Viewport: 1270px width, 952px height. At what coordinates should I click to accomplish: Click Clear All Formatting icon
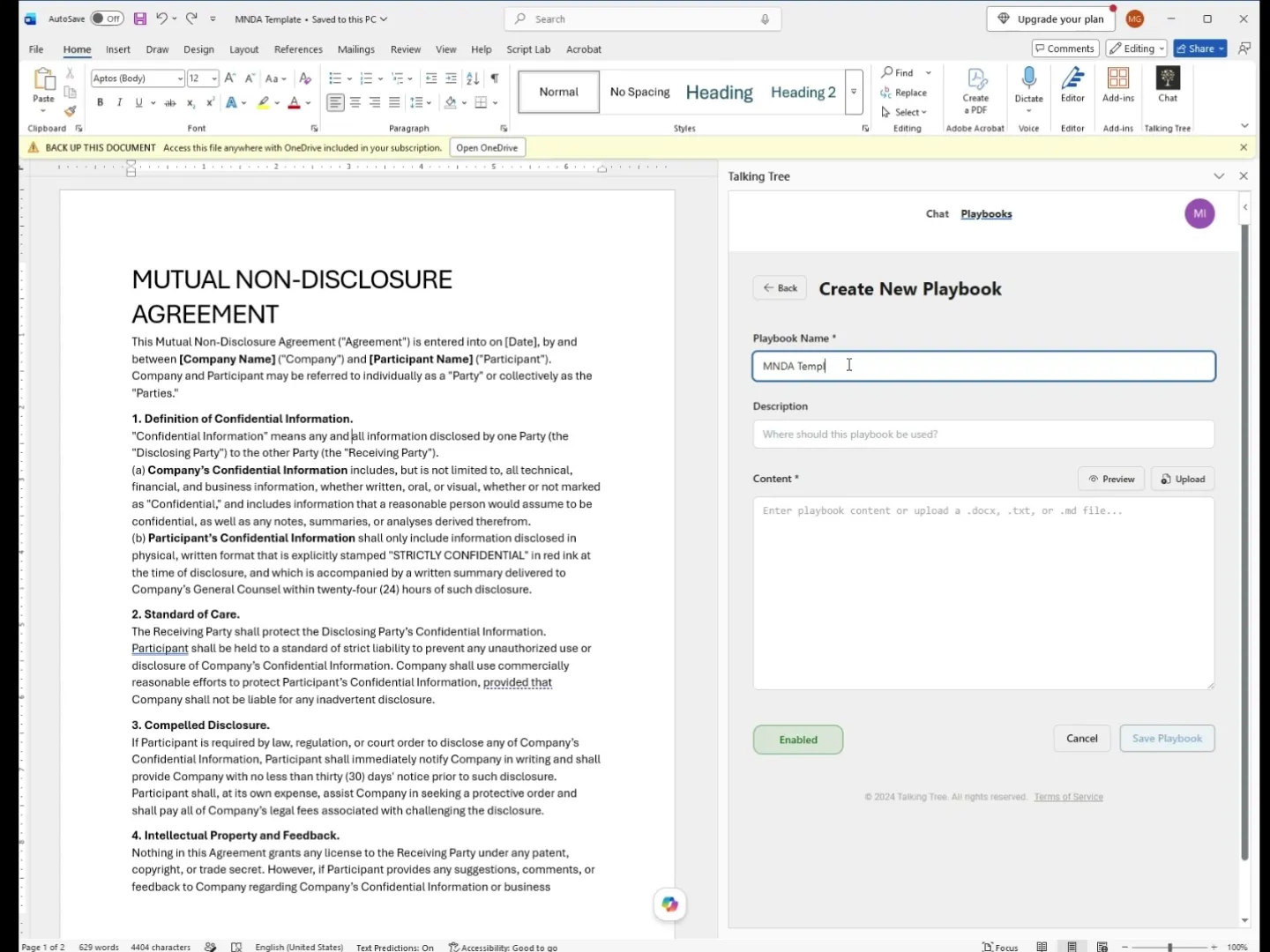click(x=305, y=78)
